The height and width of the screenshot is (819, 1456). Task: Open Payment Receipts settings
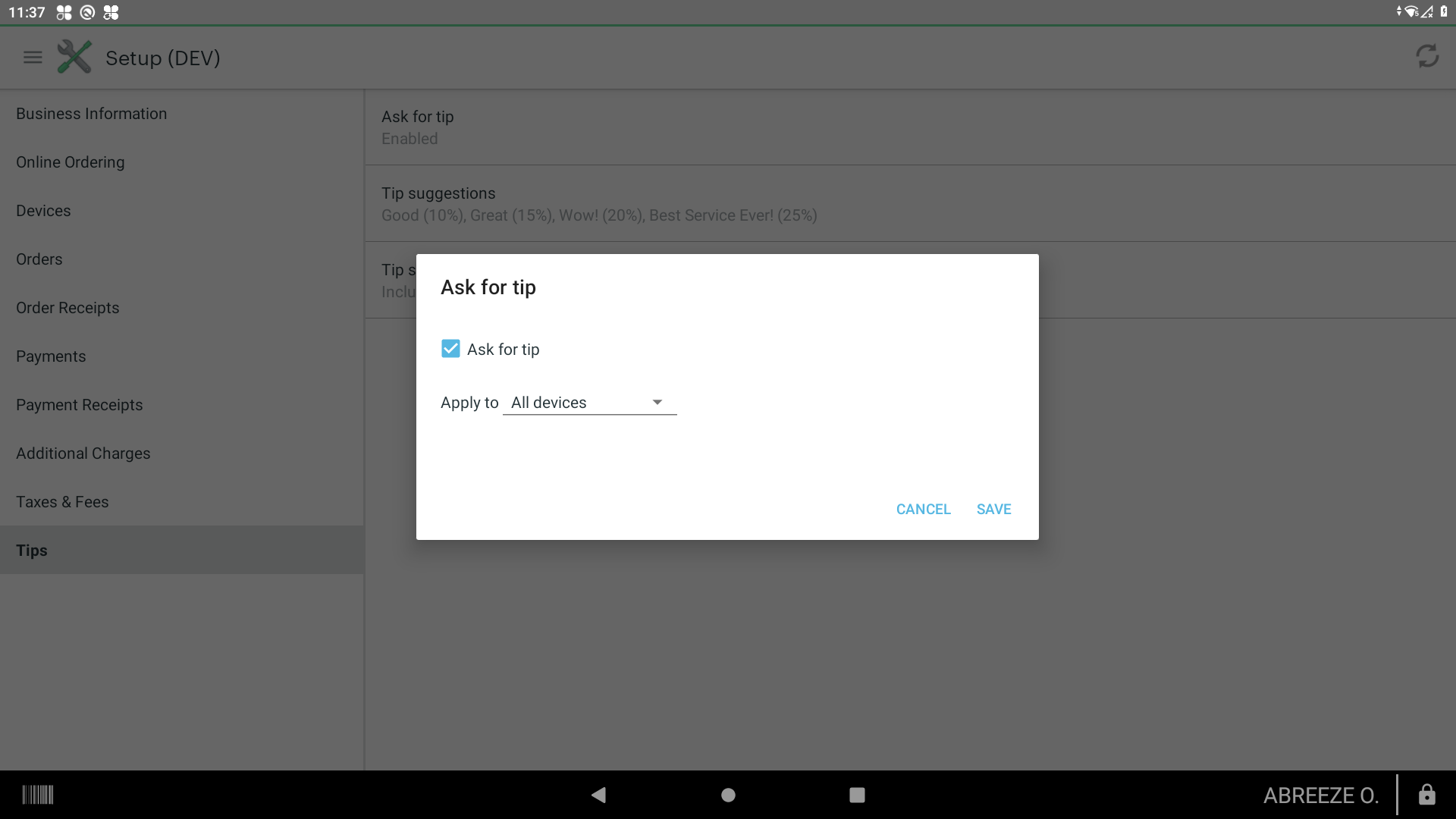(182, 405)
